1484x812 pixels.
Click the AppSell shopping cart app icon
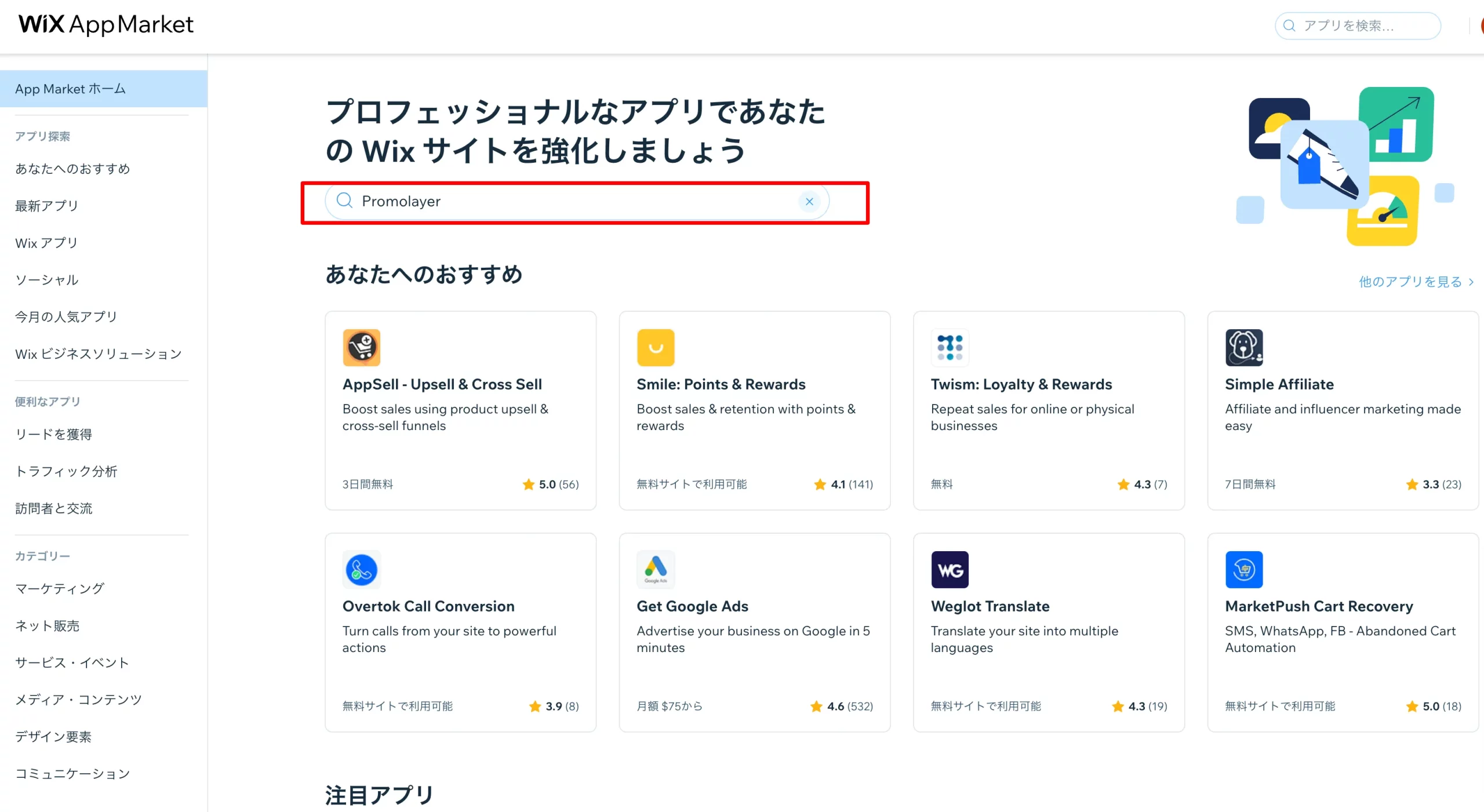click(361, 348)
